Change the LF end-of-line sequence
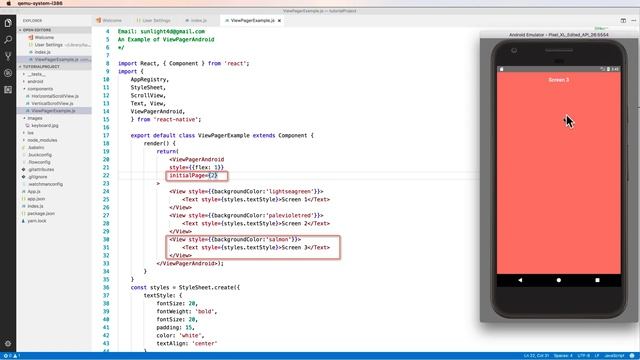The width and height of the screenshot is (640, 360). 597,356
